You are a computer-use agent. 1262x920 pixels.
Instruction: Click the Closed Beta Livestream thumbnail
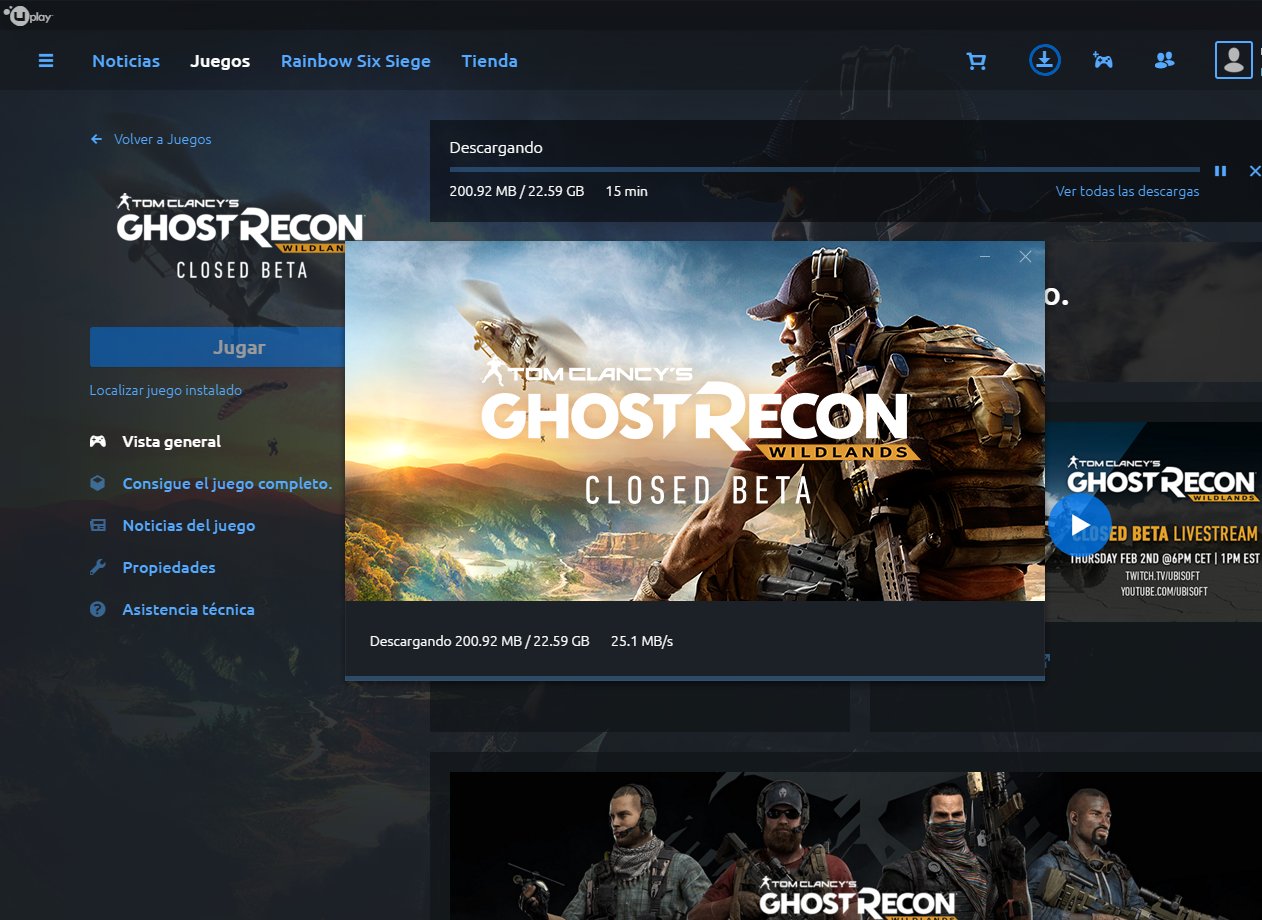point(1153,521)
